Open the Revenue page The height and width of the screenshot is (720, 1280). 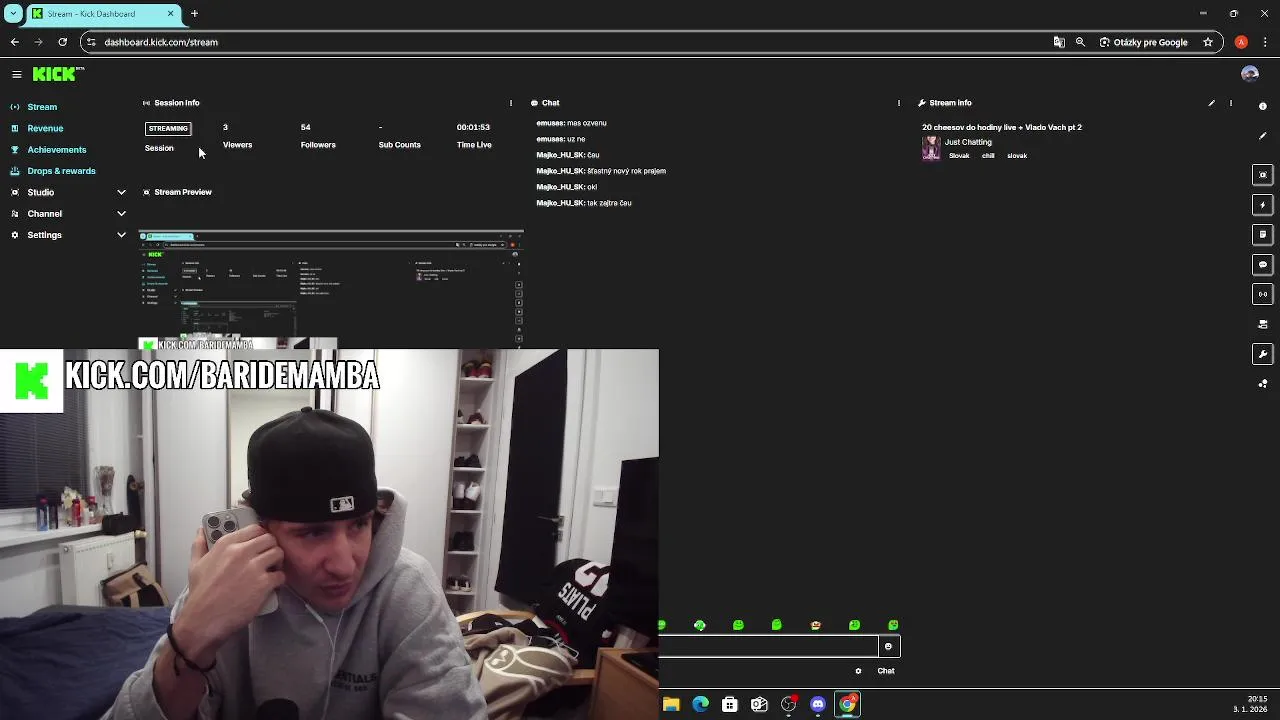coord(45,128)
